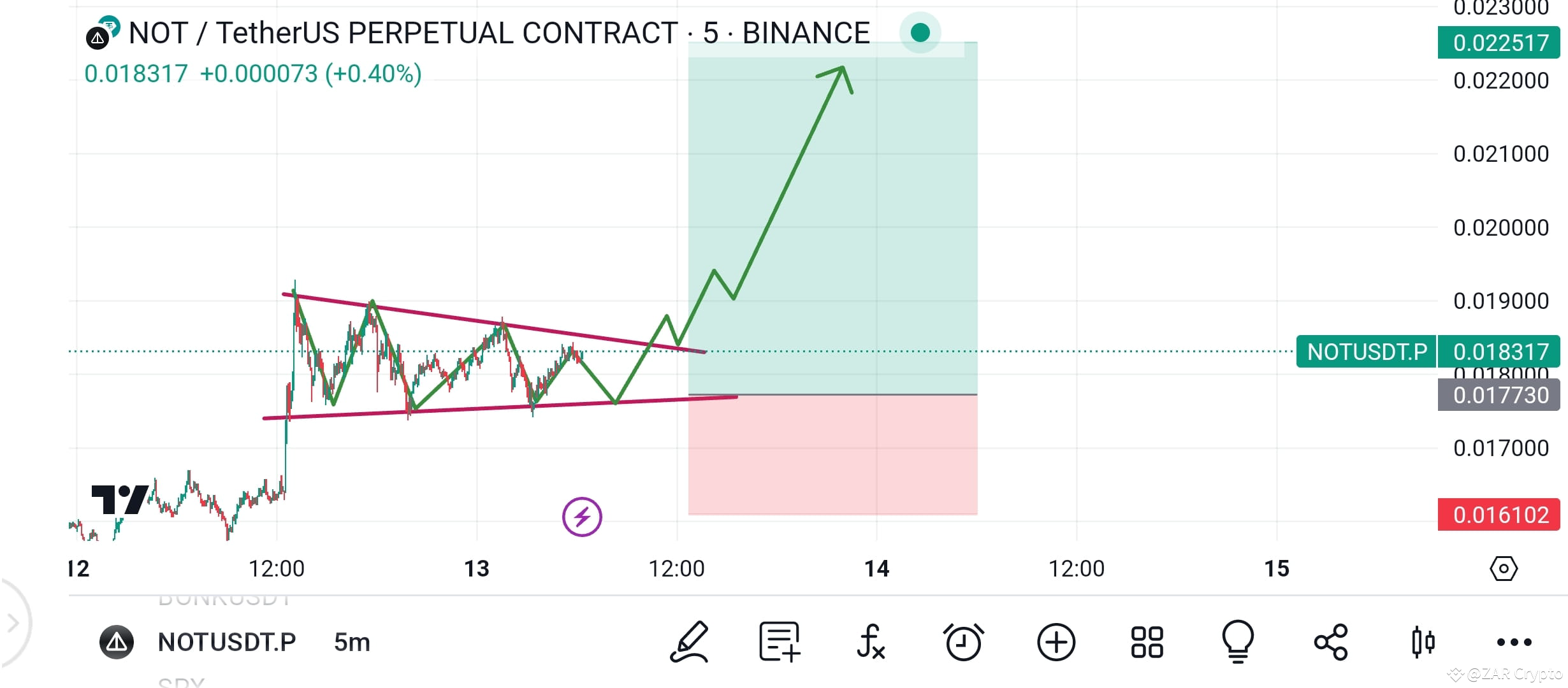The height and width of the screenshot is (688, 1568).
Task: Tap the plus icon to add symbol
Action: tap(1055, 642)
